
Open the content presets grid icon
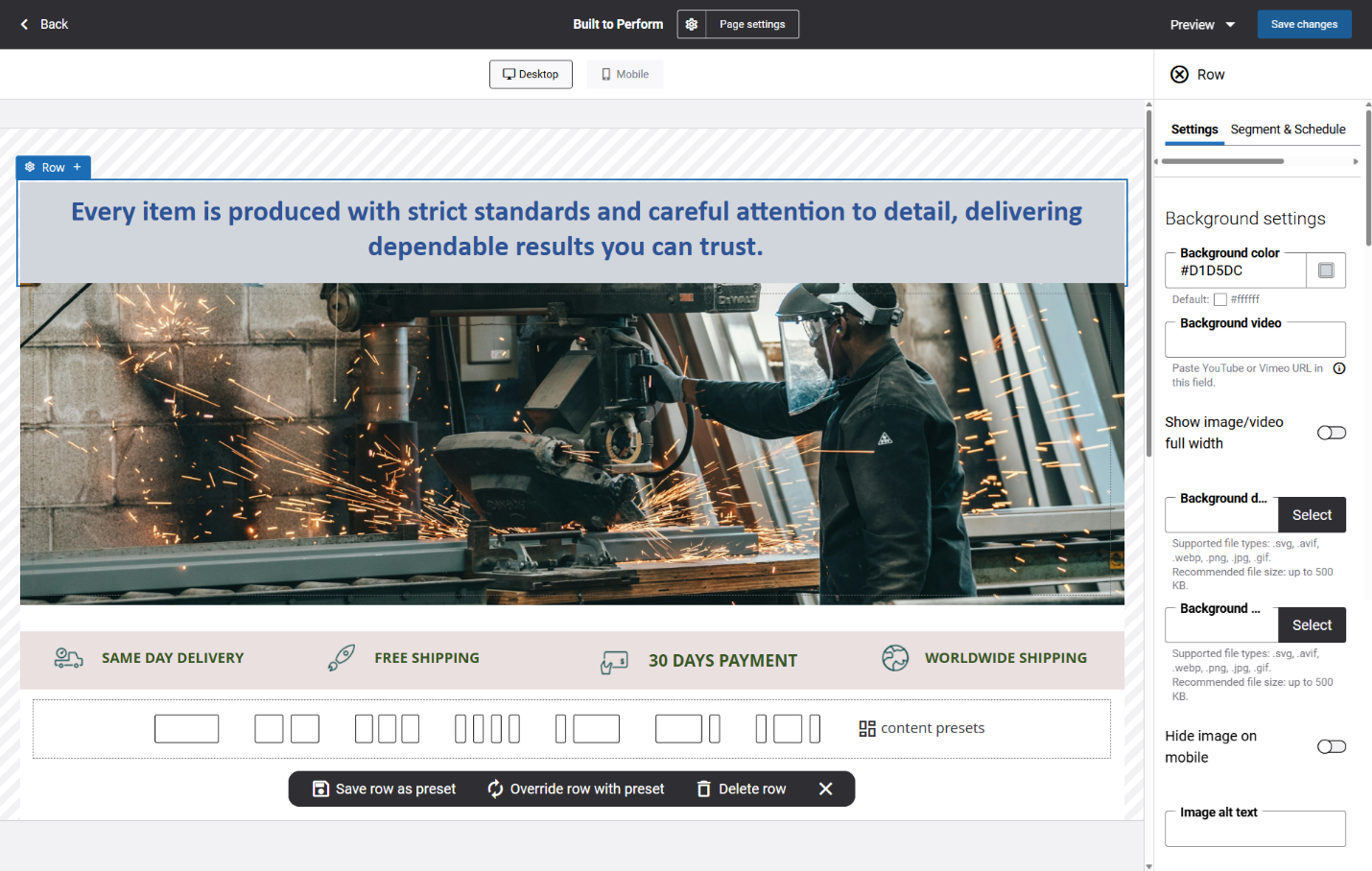pos(867,729)
